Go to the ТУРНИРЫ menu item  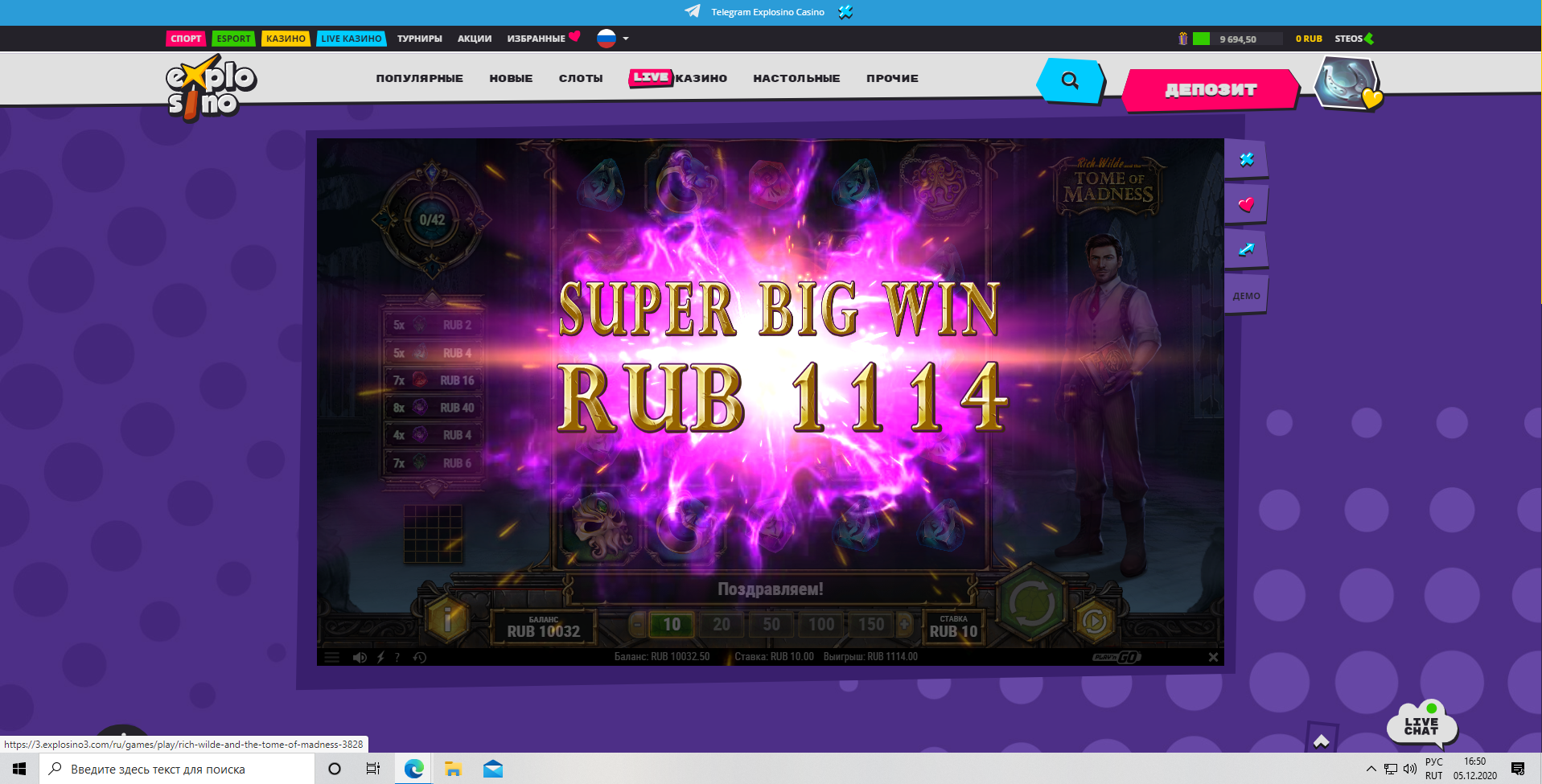pyautogui.click(x=419, y=39)
